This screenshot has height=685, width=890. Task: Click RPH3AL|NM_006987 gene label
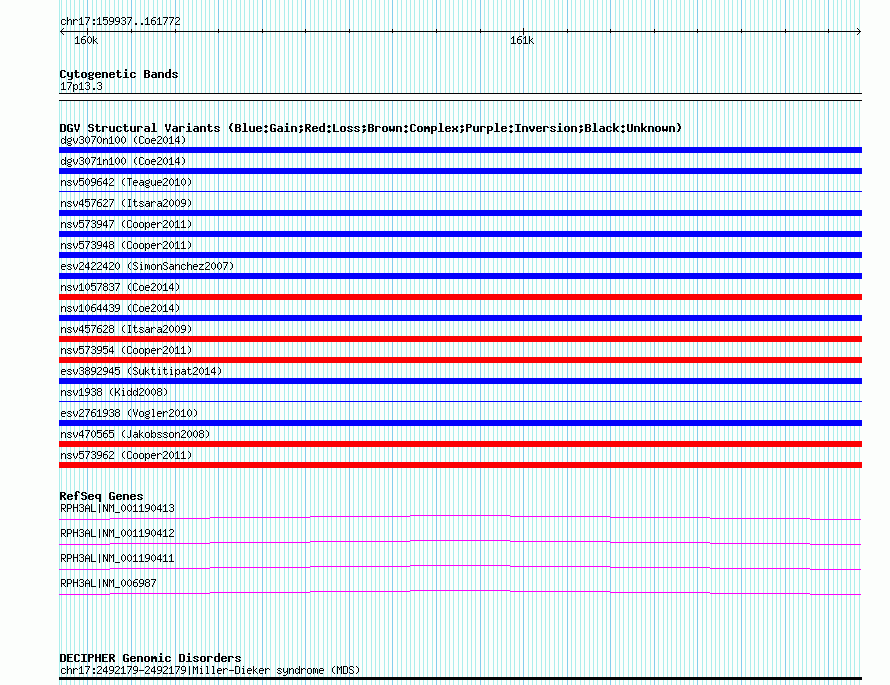108,583
